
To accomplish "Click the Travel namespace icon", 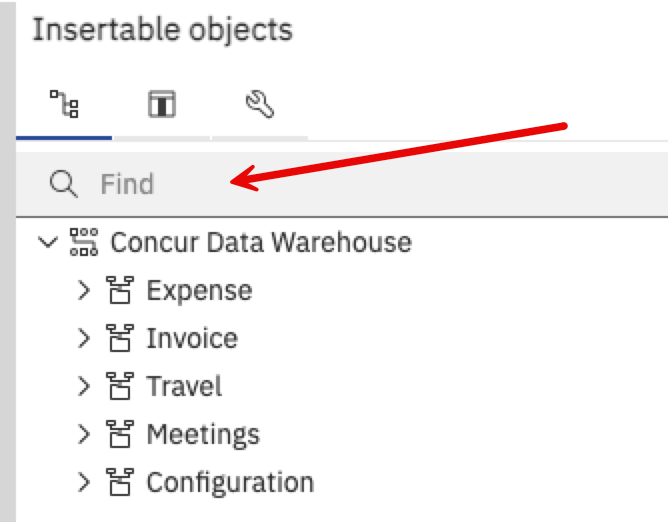I will tap(120, 387).
